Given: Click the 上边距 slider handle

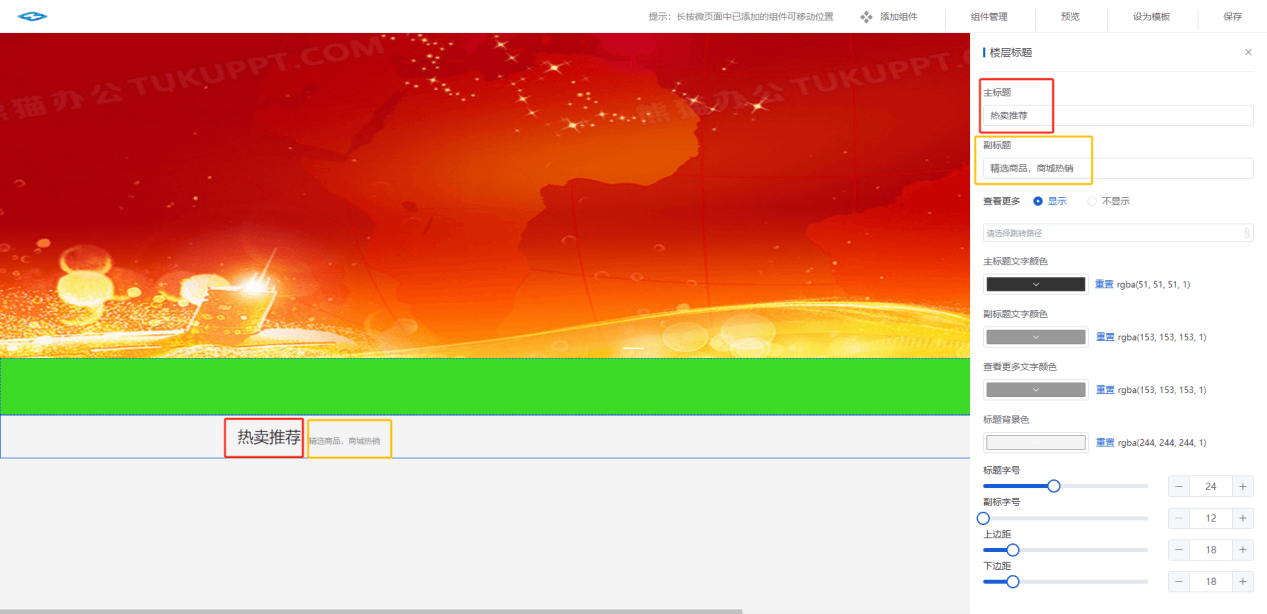Looking at the screenshot, I should [x=1013, y=550].
